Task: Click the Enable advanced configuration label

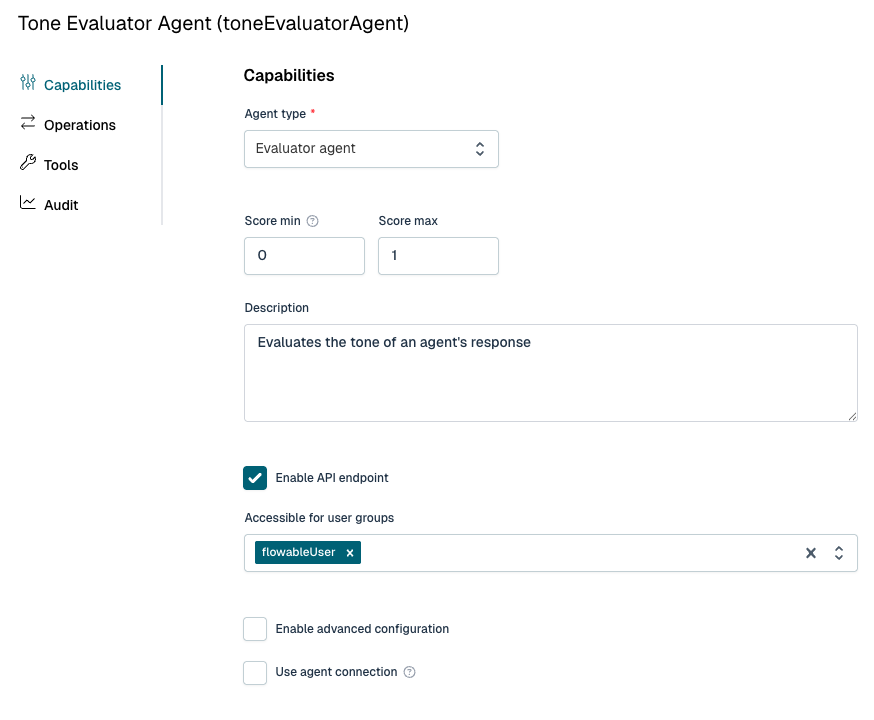Action: (x=362, y=629)
